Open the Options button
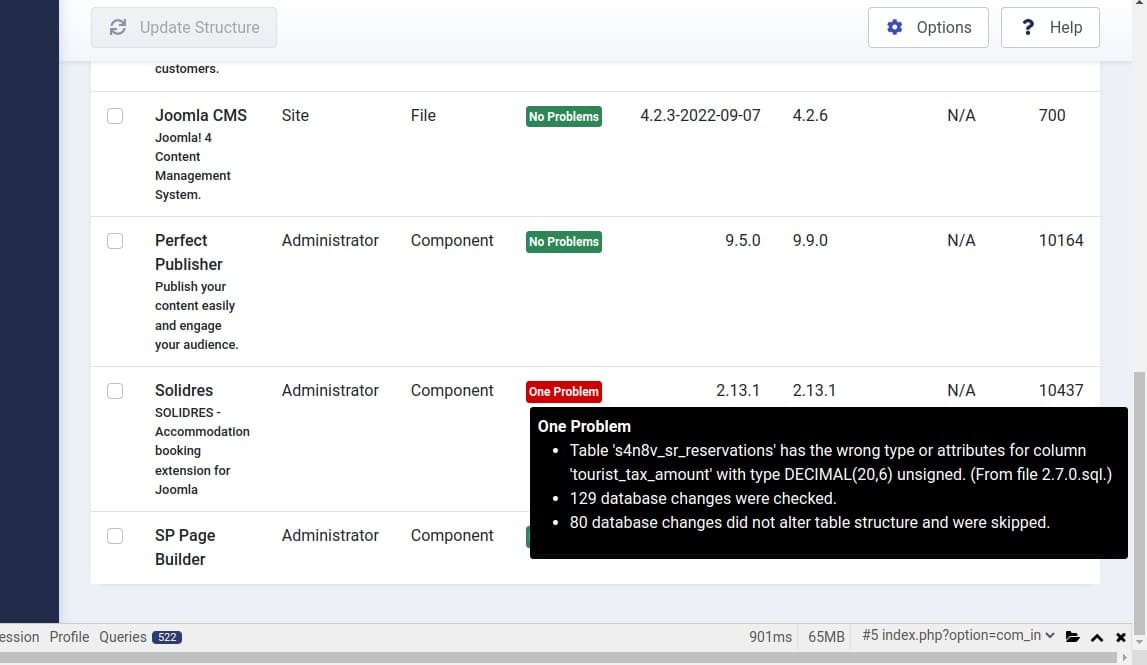The height and width of the screenshot is (665, 1147). click(928, 27)
